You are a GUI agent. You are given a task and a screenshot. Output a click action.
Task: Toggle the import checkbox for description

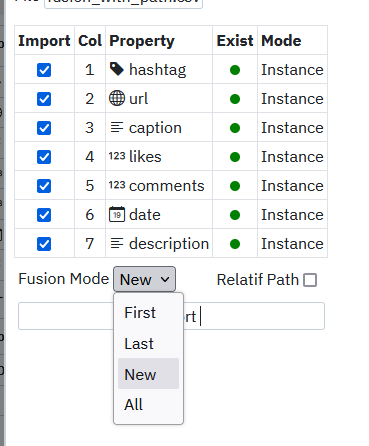point(44,244)
